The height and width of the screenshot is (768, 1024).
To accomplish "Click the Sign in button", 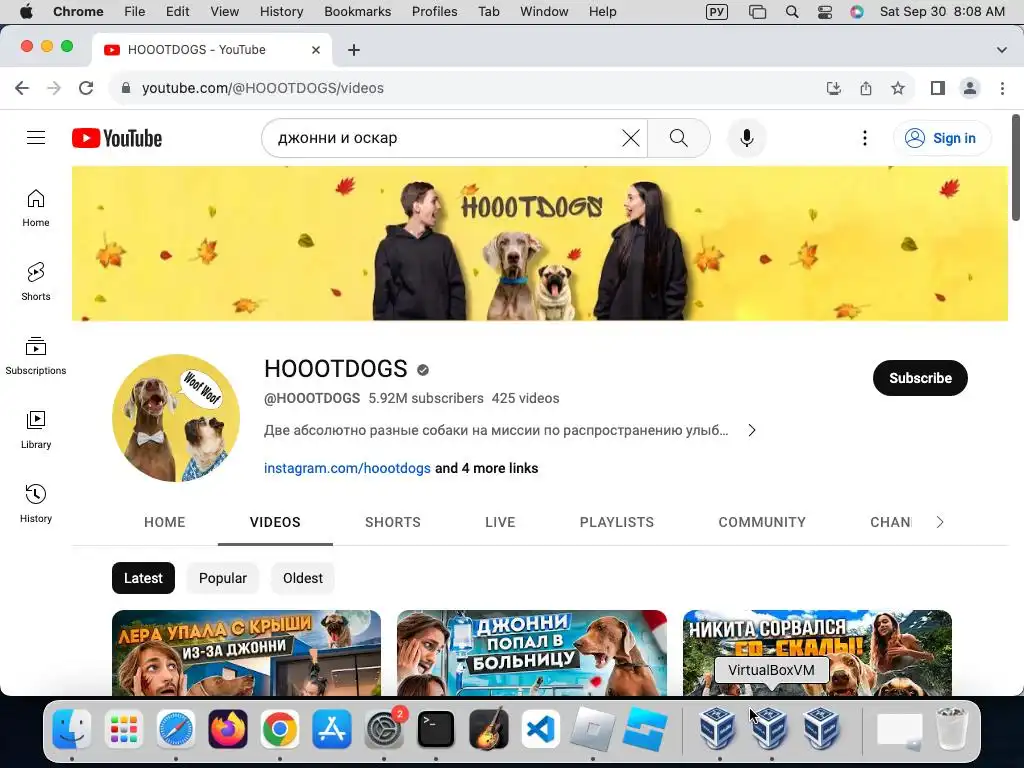I will click(x=942, y=138).
